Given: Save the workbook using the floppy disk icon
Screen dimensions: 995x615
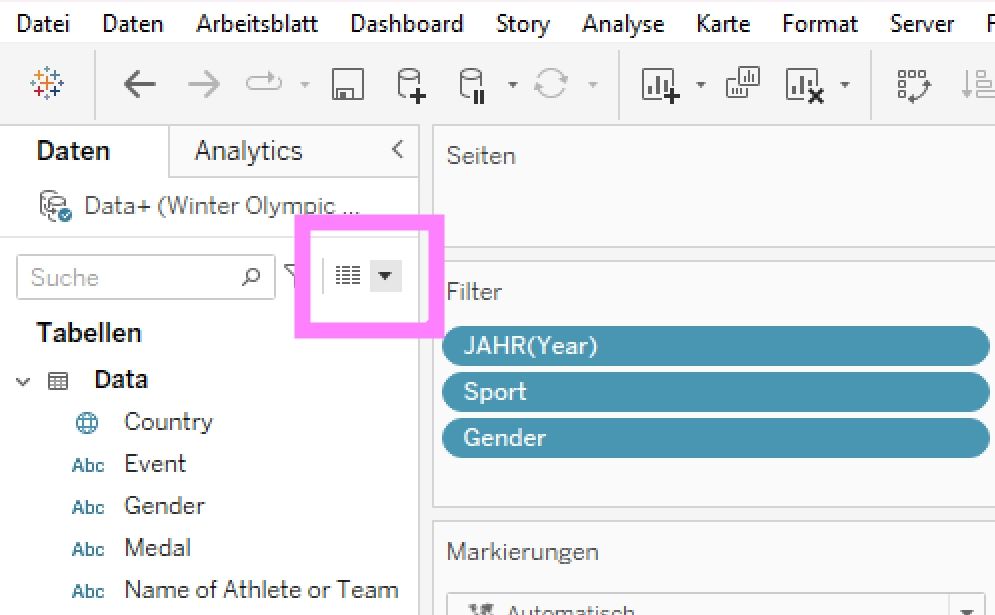Looking at the screenshot, I should [347, 85].
